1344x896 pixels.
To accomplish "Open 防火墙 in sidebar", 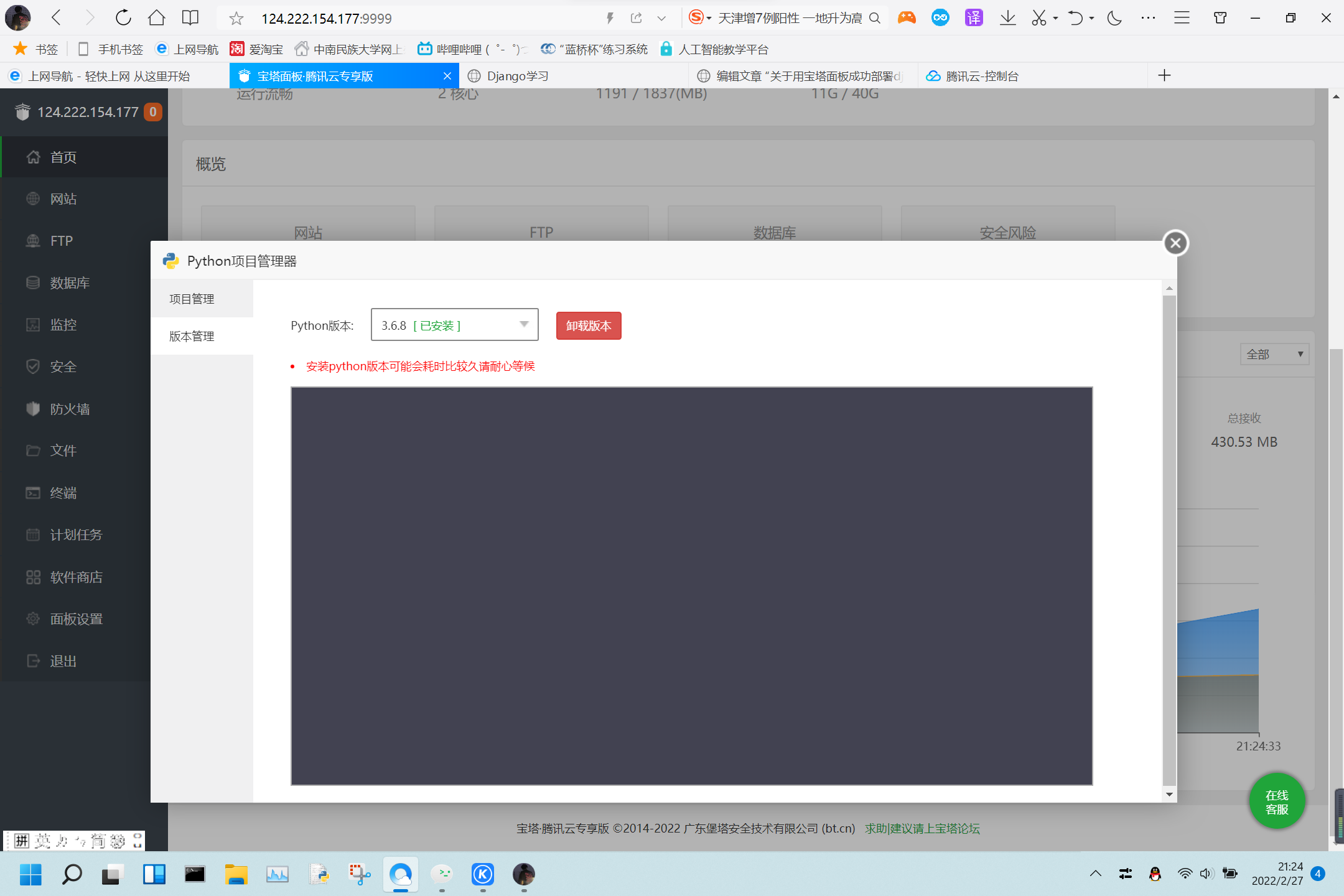I will [77, 409].
